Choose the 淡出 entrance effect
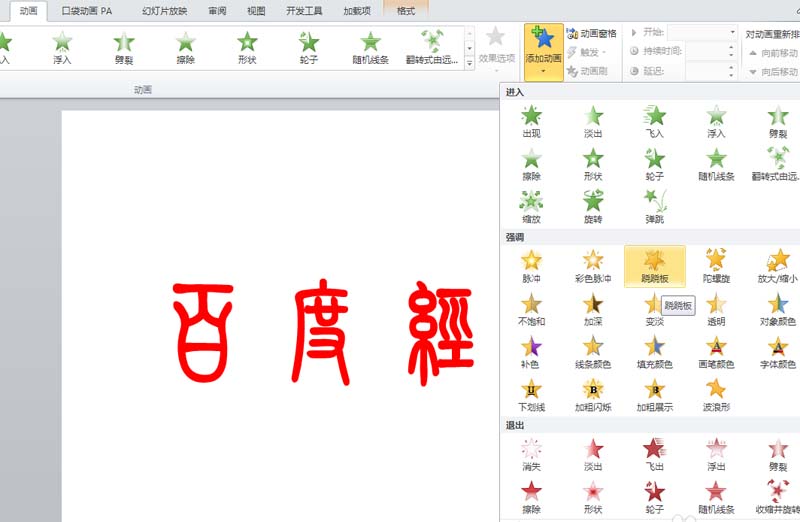Image resolution: width=800 pixels, height=522 pixels. tap(593, 122)
